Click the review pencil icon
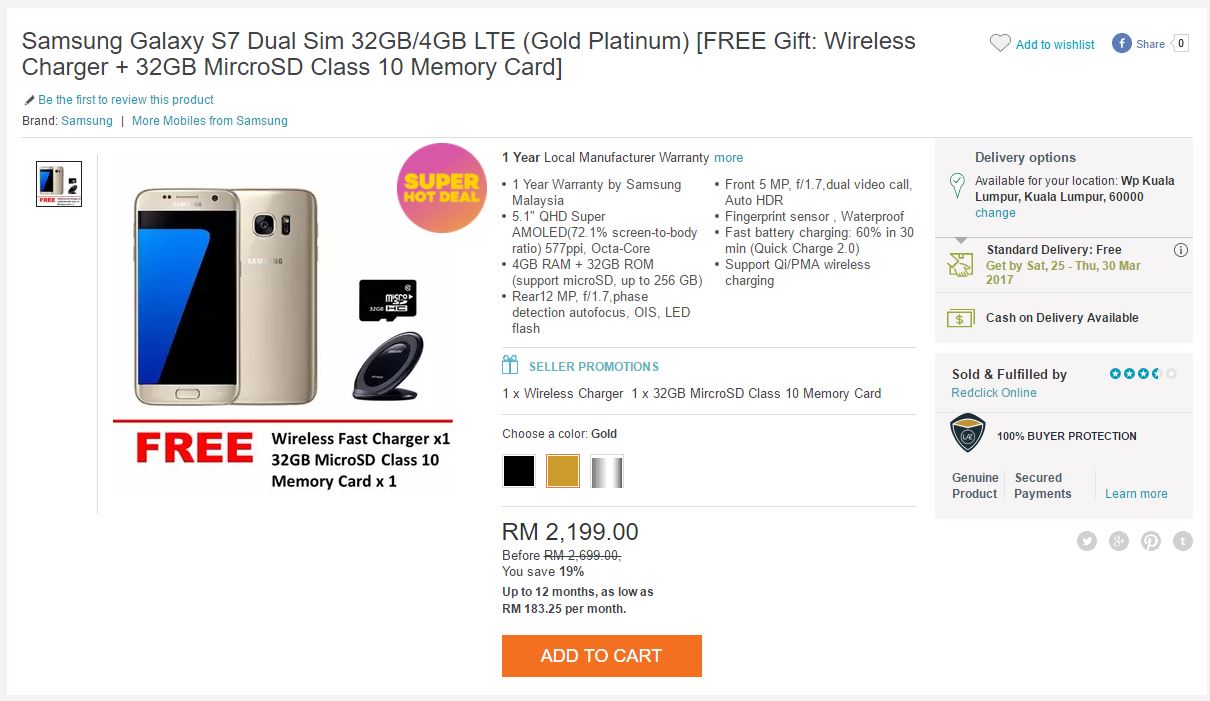1210x701 pixels. [29, 100]
